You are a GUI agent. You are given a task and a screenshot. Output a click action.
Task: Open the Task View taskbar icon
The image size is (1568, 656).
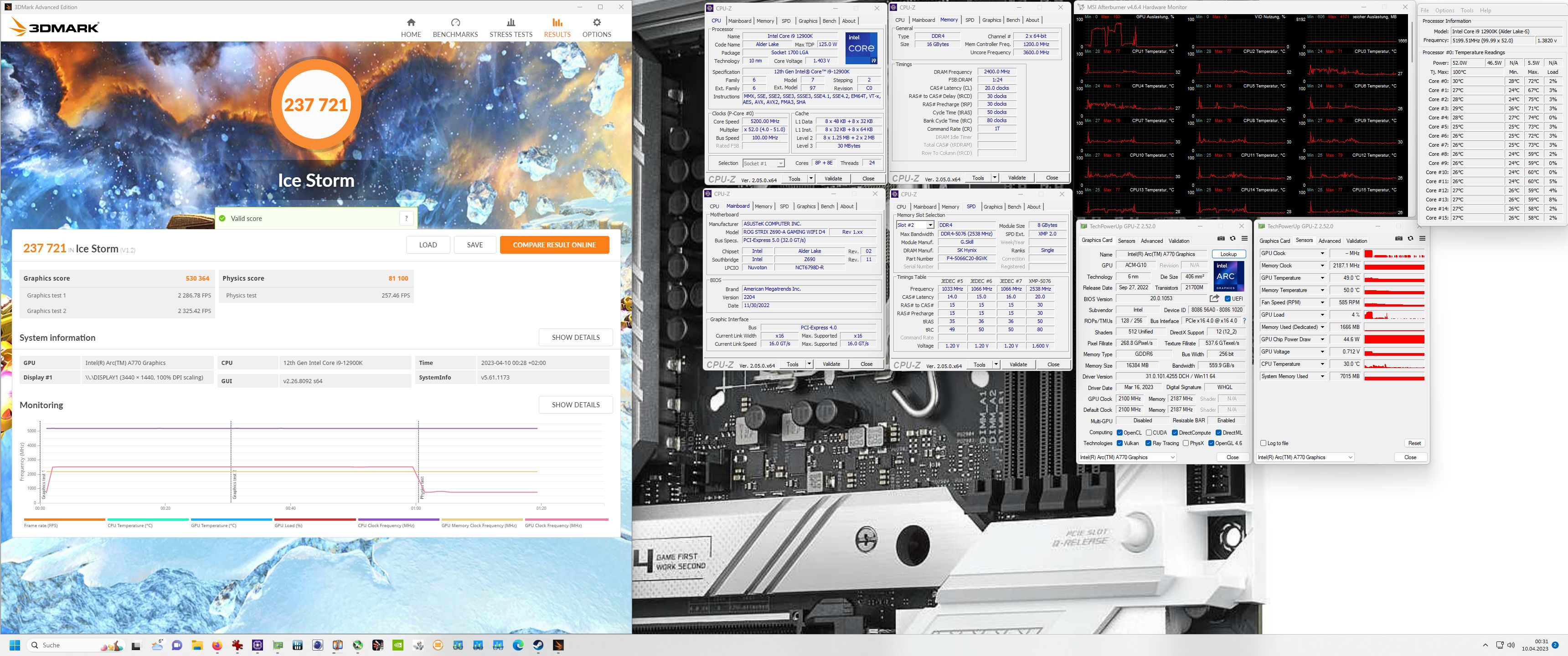136,645
